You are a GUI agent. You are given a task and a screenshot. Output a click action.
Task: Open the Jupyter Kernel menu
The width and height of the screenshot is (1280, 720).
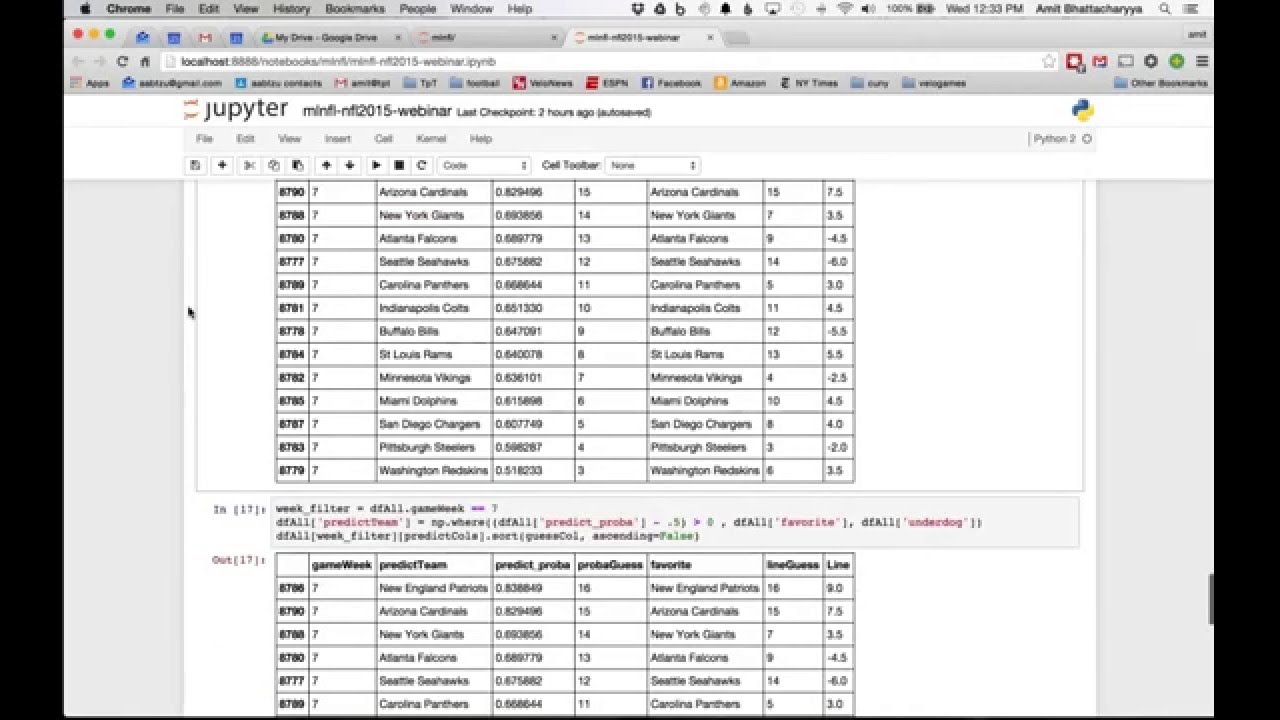431,139
